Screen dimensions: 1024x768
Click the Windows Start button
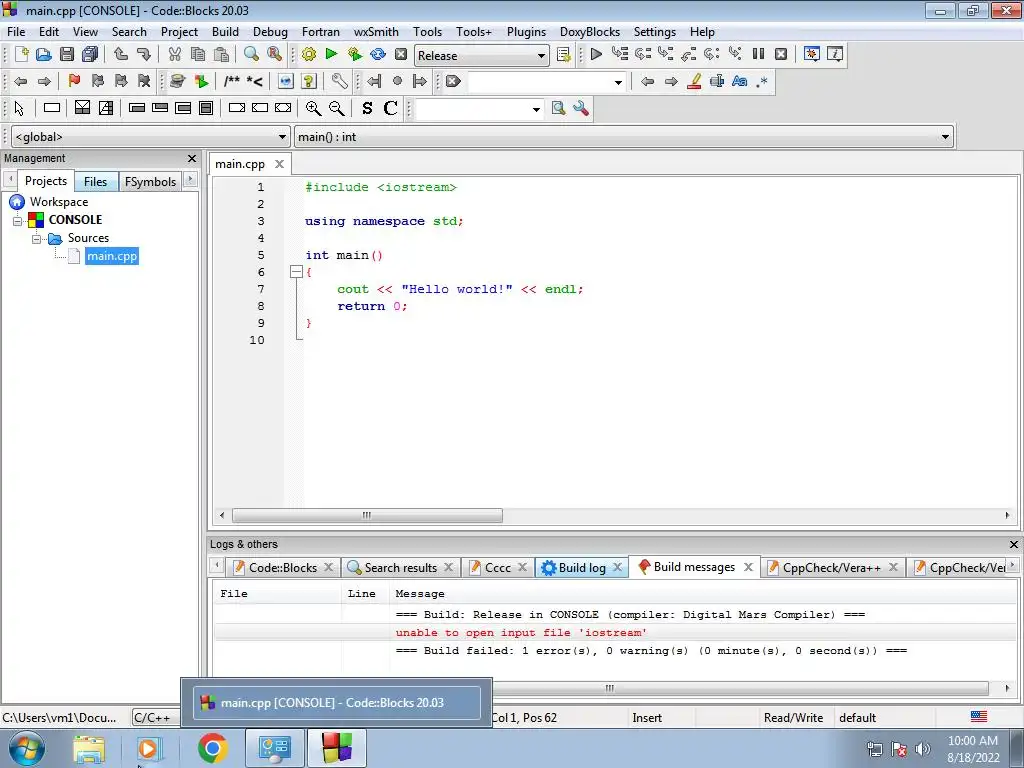point(27,748)
